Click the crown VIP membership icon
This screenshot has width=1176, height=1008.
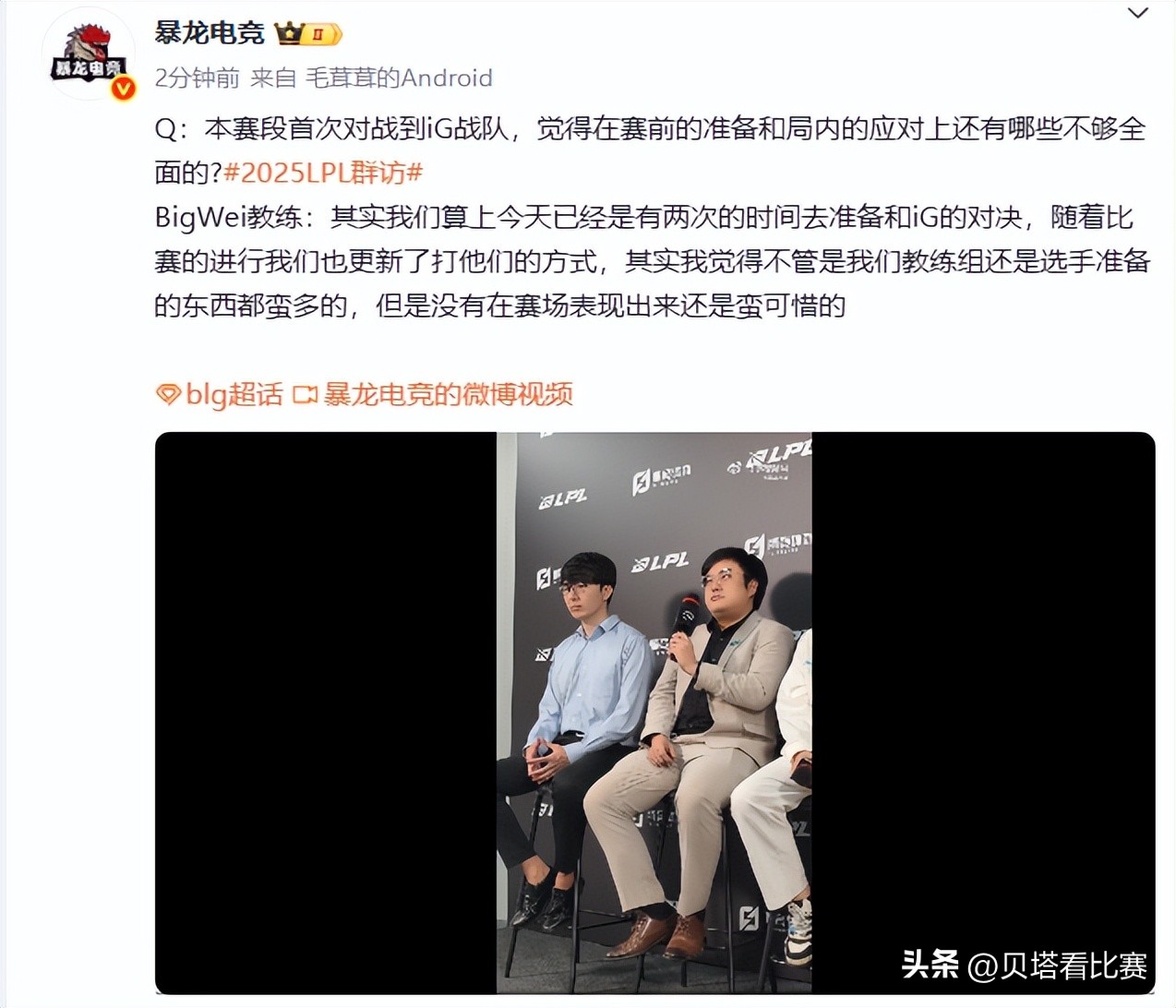tap(290, 34)
